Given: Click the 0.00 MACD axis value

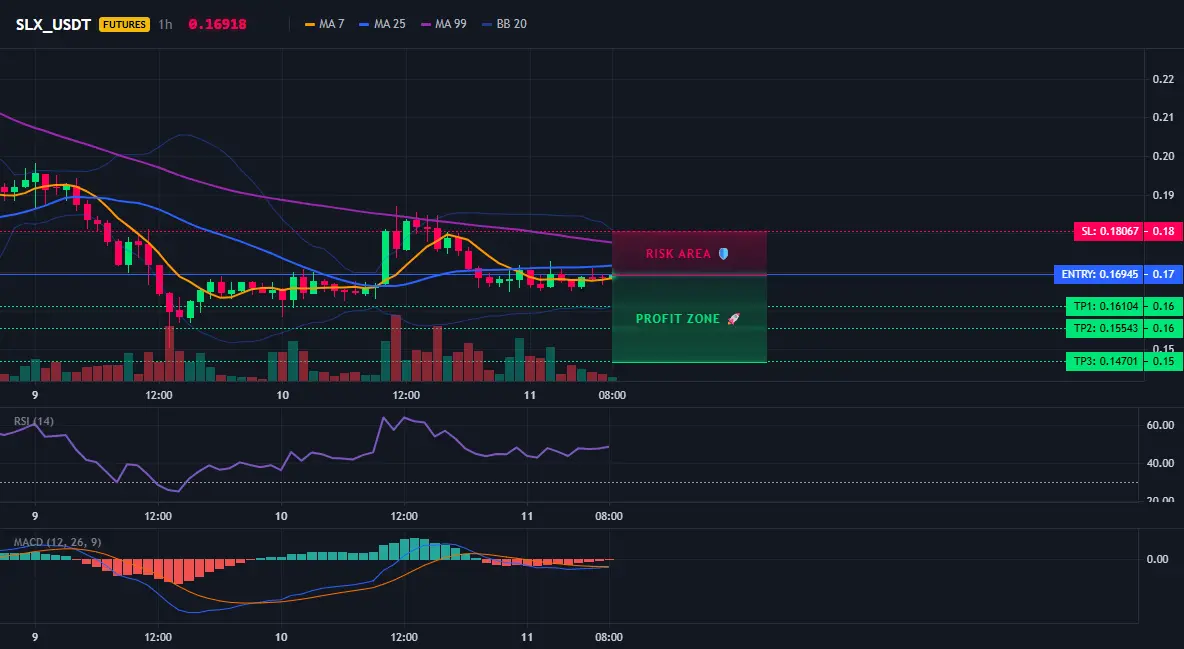Looking at the screenshot, I should (x=1158, y=559).
